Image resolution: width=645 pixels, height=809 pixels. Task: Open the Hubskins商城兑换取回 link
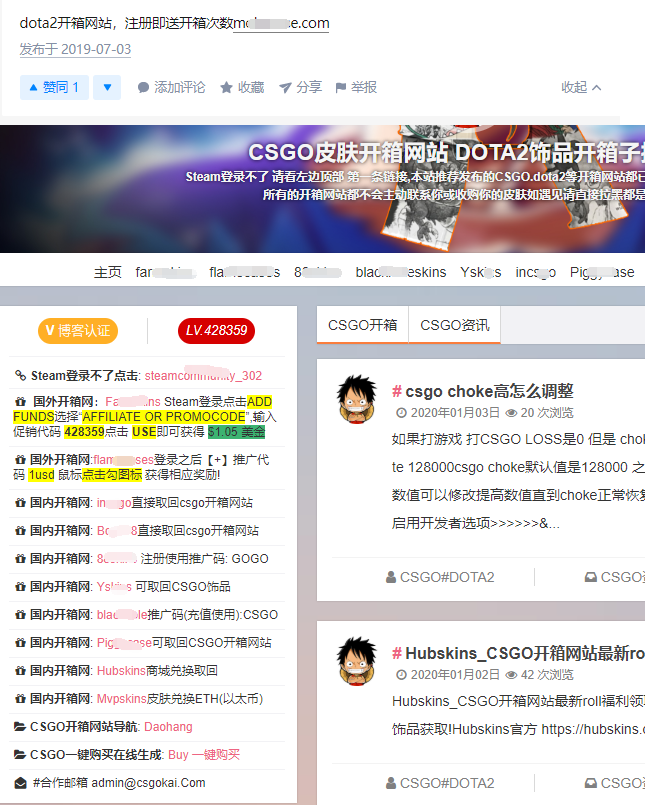click(157, 671)
